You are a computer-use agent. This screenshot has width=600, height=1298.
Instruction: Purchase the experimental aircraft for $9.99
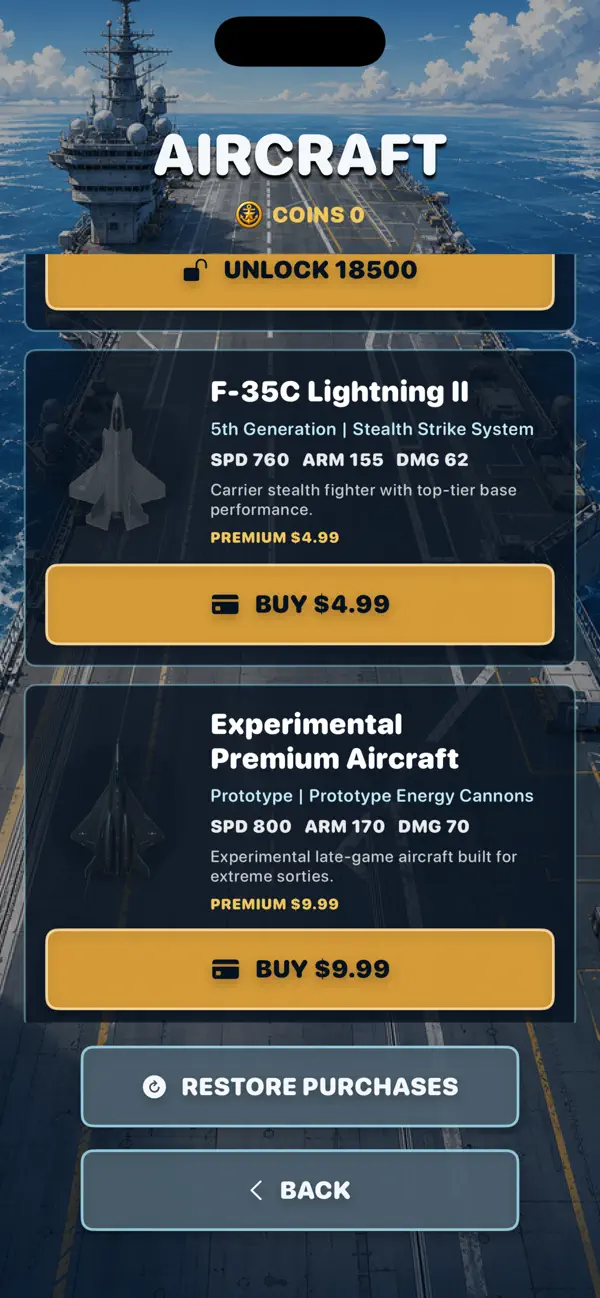point(300,969)
